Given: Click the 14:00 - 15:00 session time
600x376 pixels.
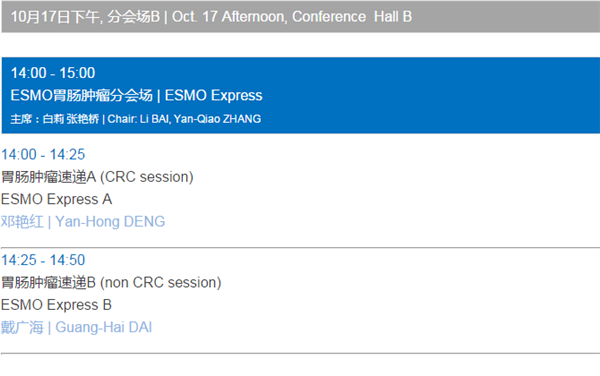Looking at the screenshot, I should pyautogui.click(x=53, y=73).
